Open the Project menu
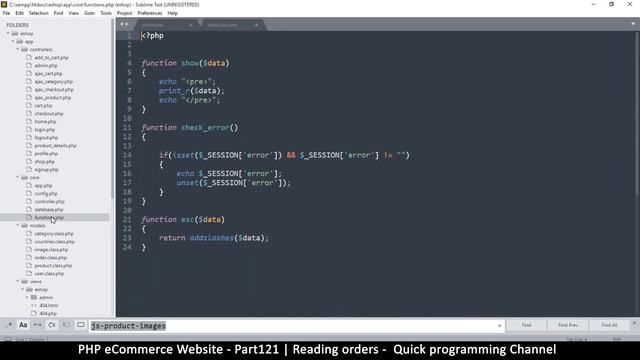 (x=124, y=13)
